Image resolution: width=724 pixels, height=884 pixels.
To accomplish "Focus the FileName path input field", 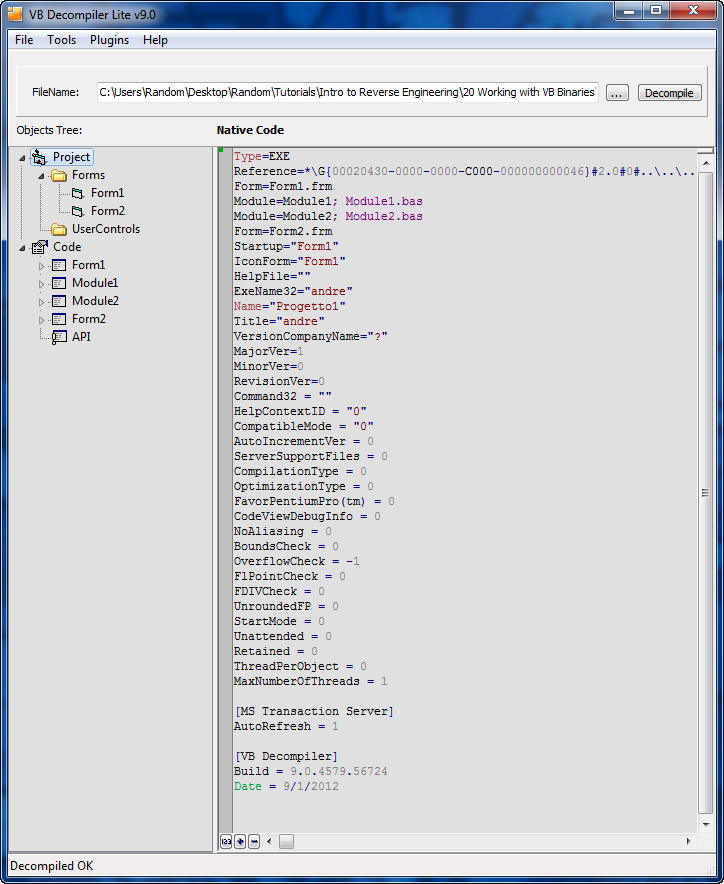I will tap(348, 92).
